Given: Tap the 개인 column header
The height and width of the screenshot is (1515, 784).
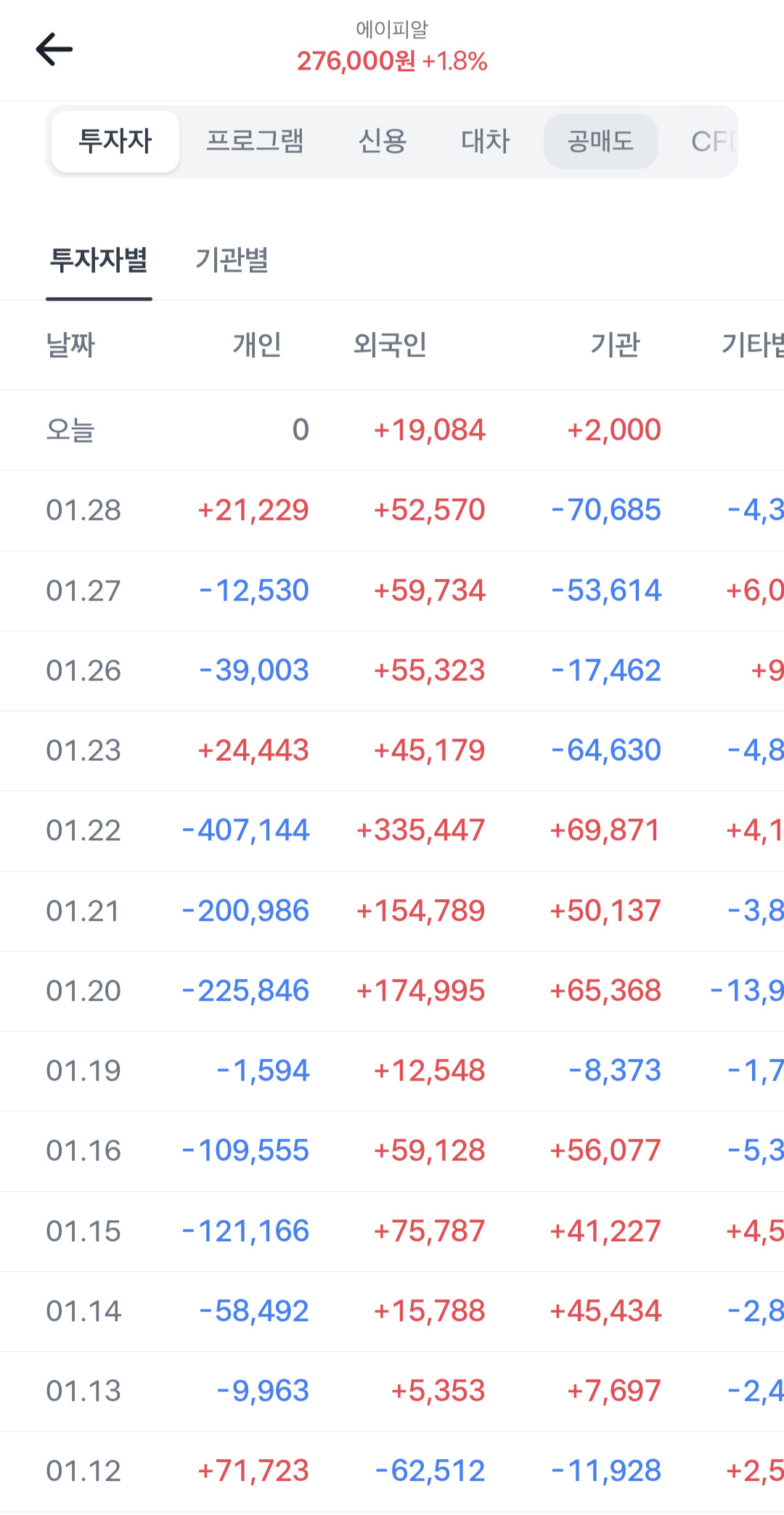Looking at the screenshot, I should (257, 344).
